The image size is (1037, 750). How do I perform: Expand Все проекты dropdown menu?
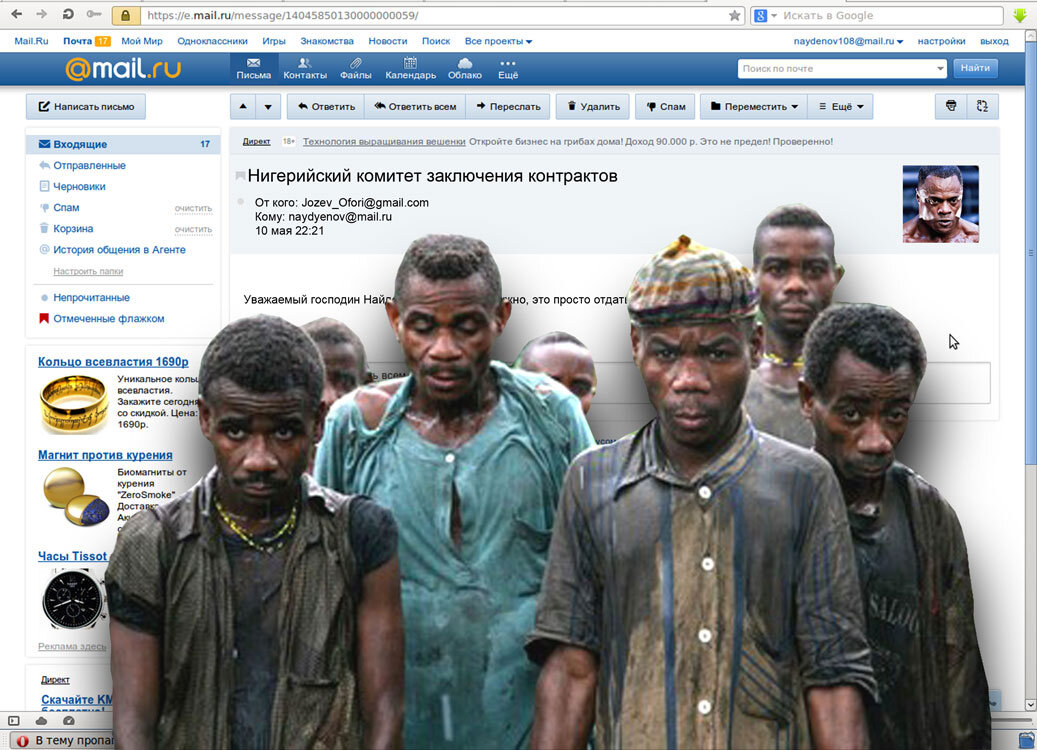point(498,41)
